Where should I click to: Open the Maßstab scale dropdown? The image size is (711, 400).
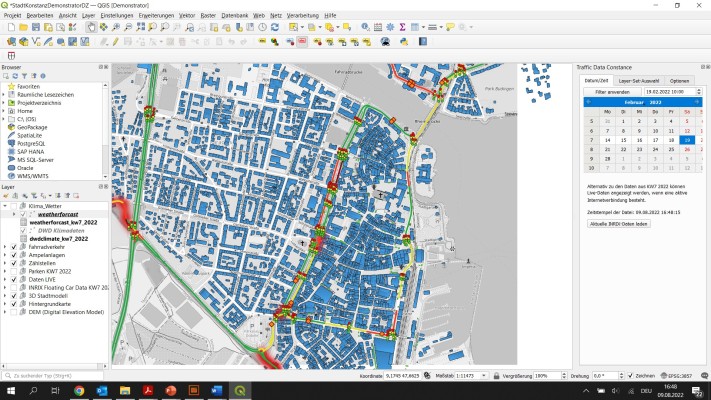coord(484,376)
